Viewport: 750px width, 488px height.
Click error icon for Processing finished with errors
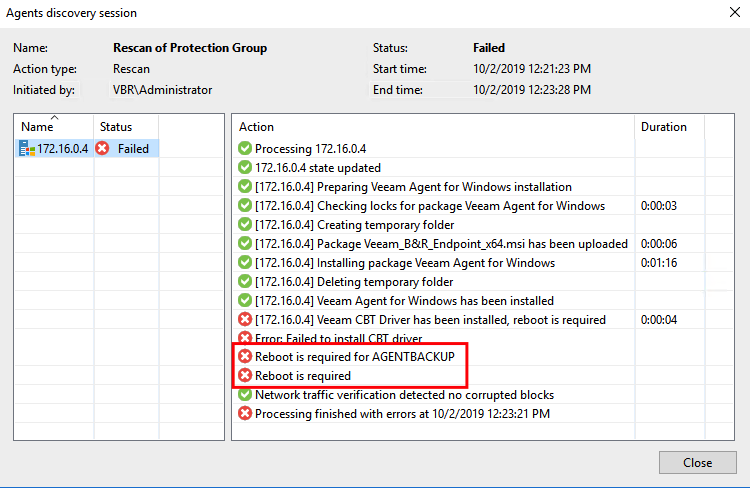(x=245, y=414)
